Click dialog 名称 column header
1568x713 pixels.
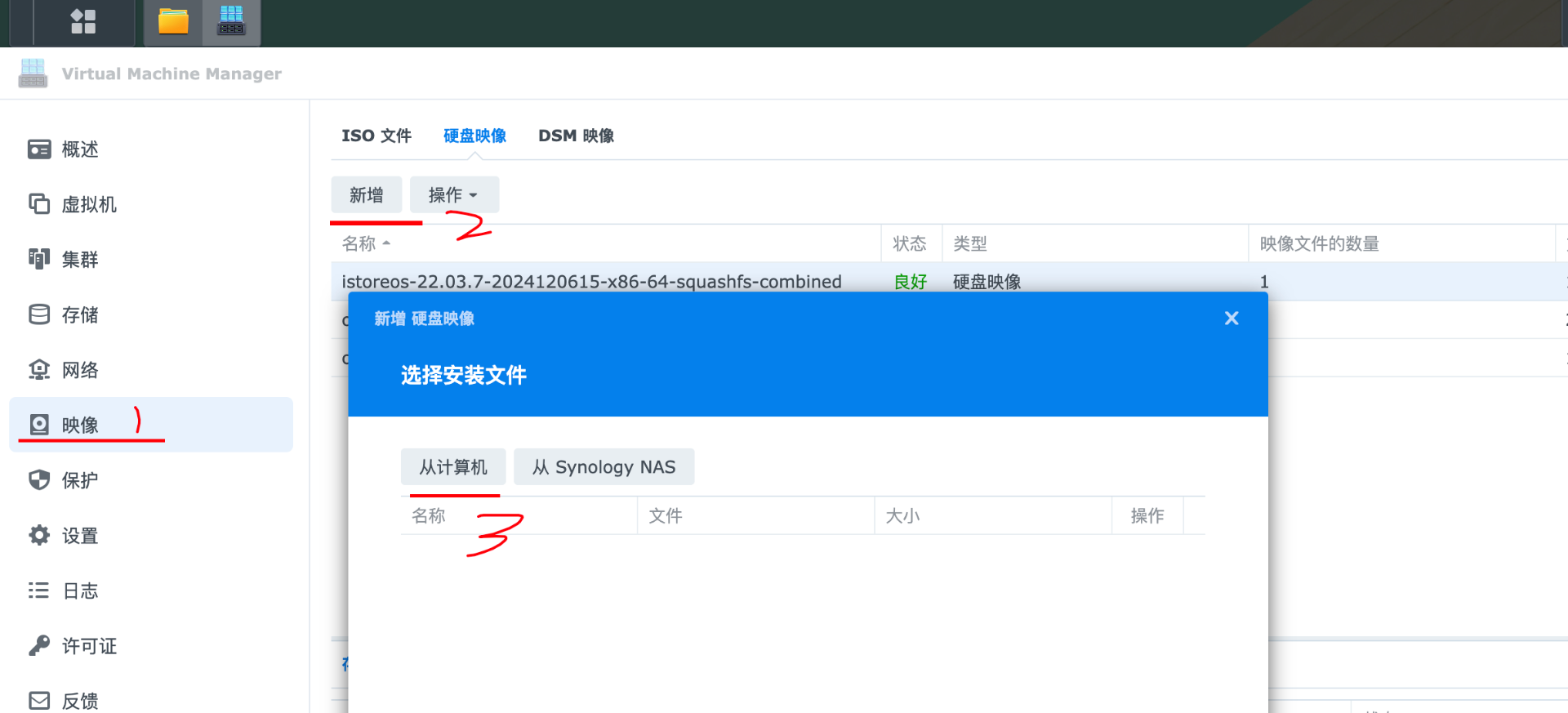tap(519, 516)
